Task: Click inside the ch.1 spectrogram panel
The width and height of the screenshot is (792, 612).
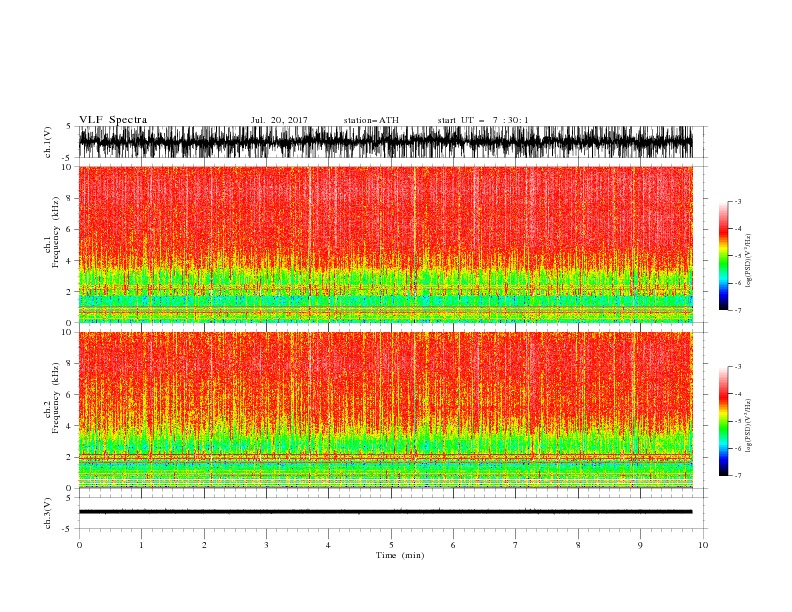Action: [x=385, y=244]
